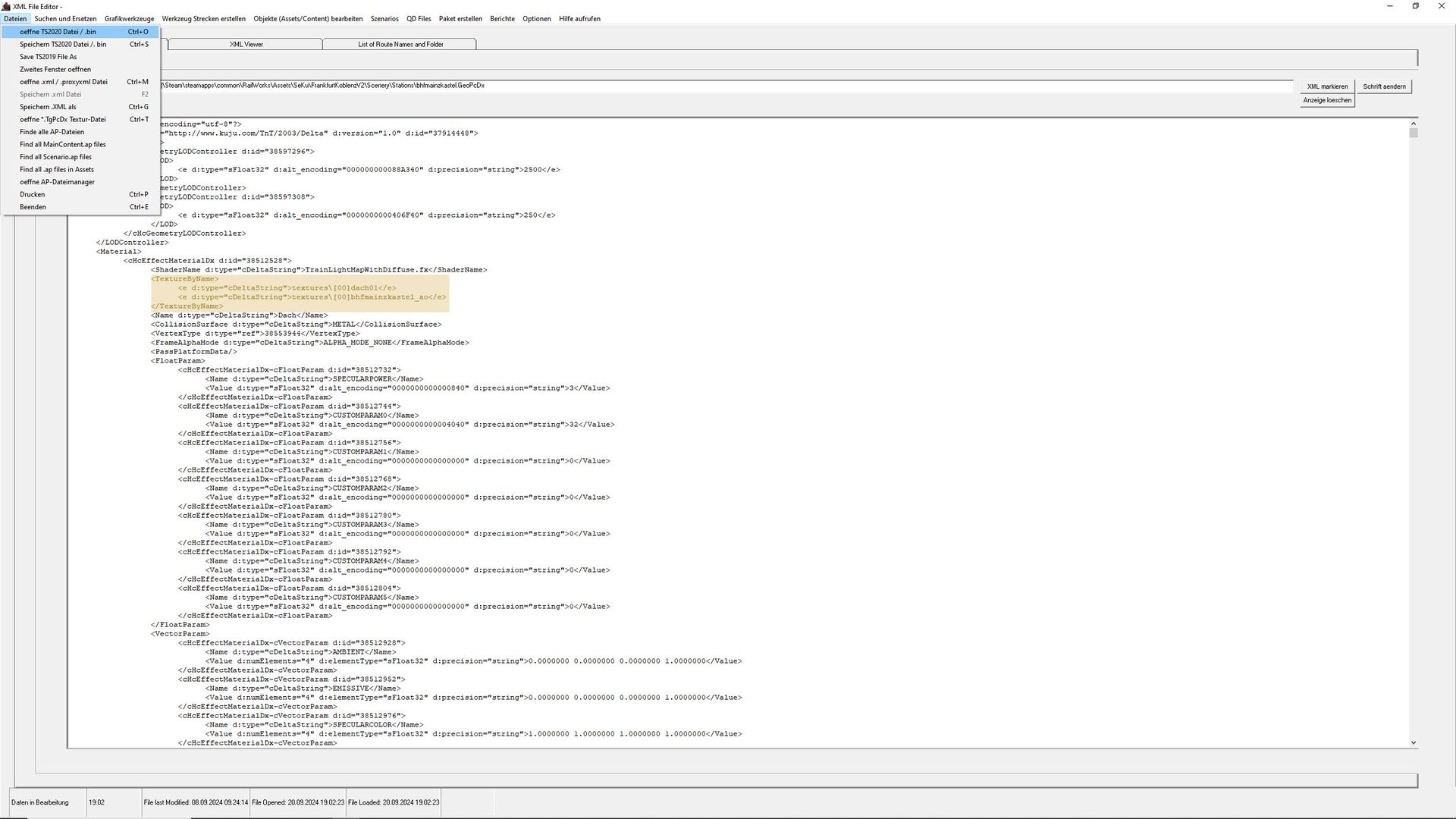Screen dimensions: 1456x819
Task: Open 'oeffne AP-Dateimanager' entry
Action: [57, 182]
